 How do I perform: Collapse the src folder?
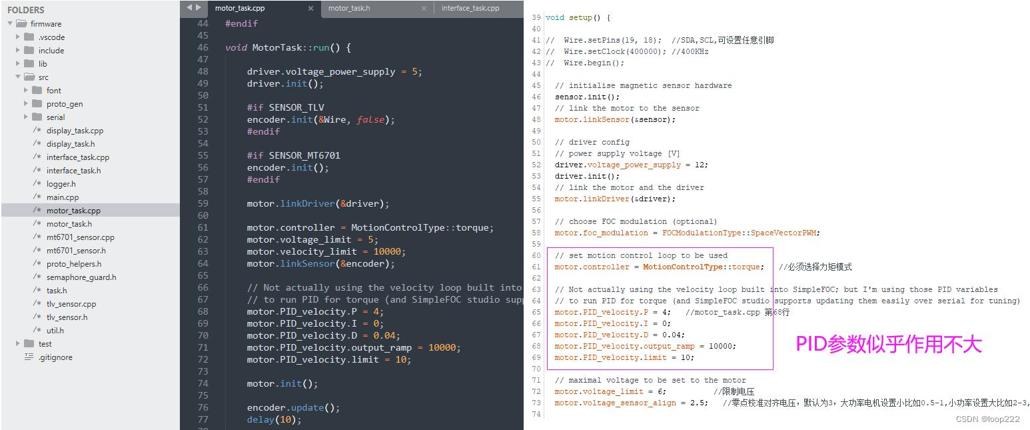click(x=18, y=77)
